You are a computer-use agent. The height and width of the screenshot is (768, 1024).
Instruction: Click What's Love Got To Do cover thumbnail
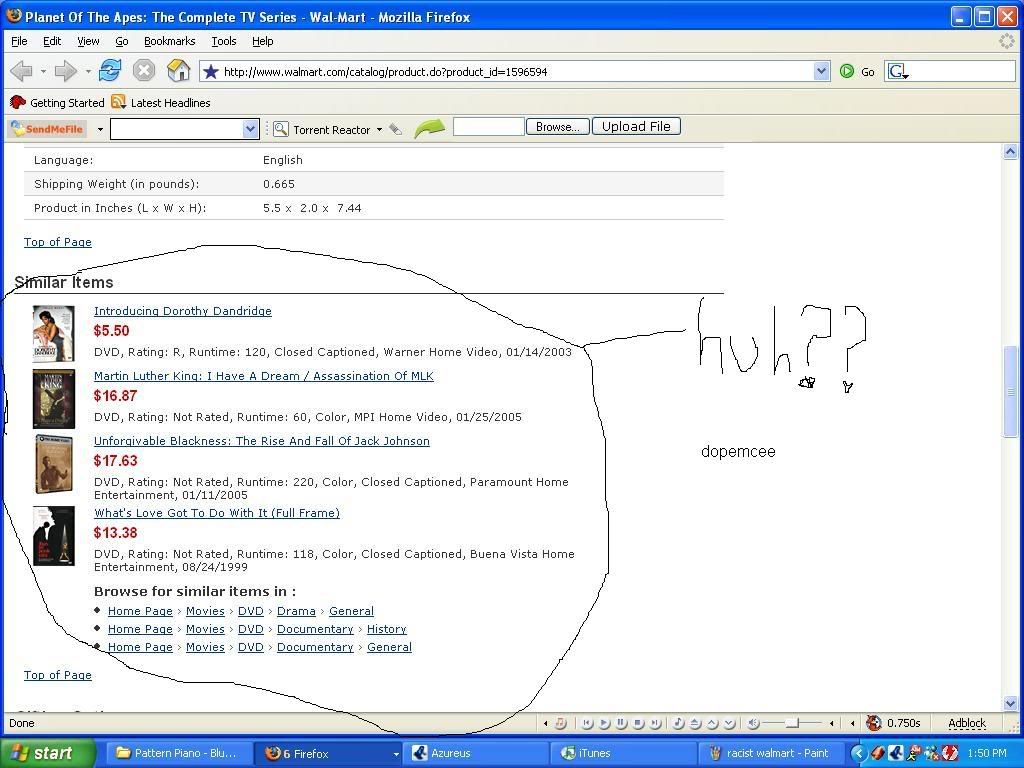click(54, 536)
